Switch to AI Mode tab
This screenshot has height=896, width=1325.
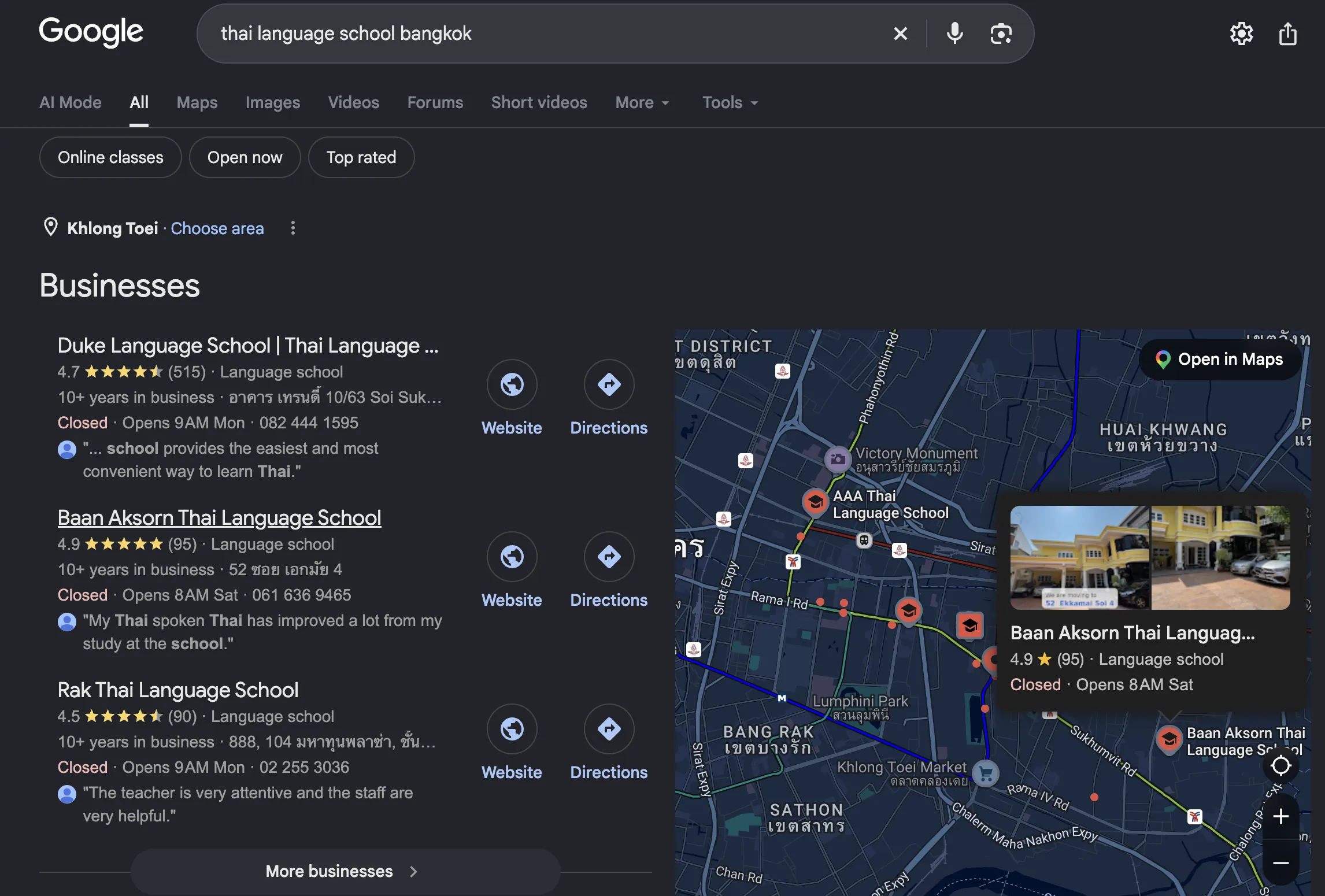point(71,102)
